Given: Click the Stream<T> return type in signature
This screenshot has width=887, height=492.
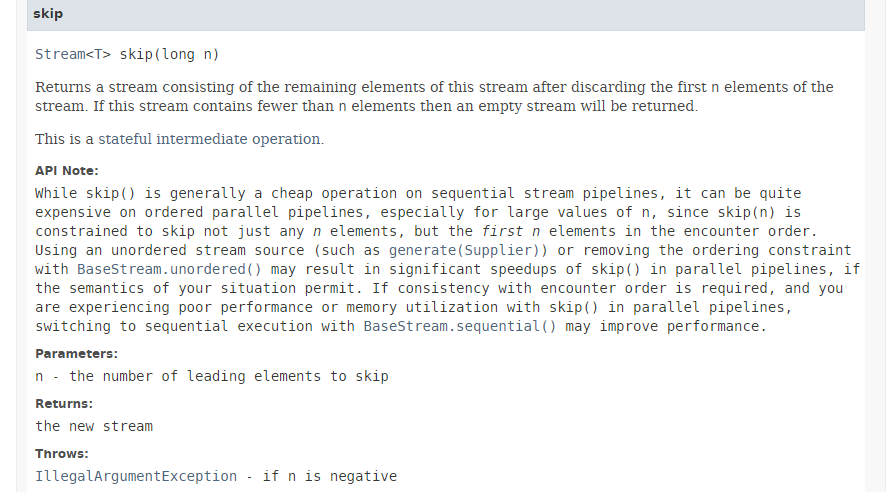Looking at the screenshot, I should click(72, 54).
